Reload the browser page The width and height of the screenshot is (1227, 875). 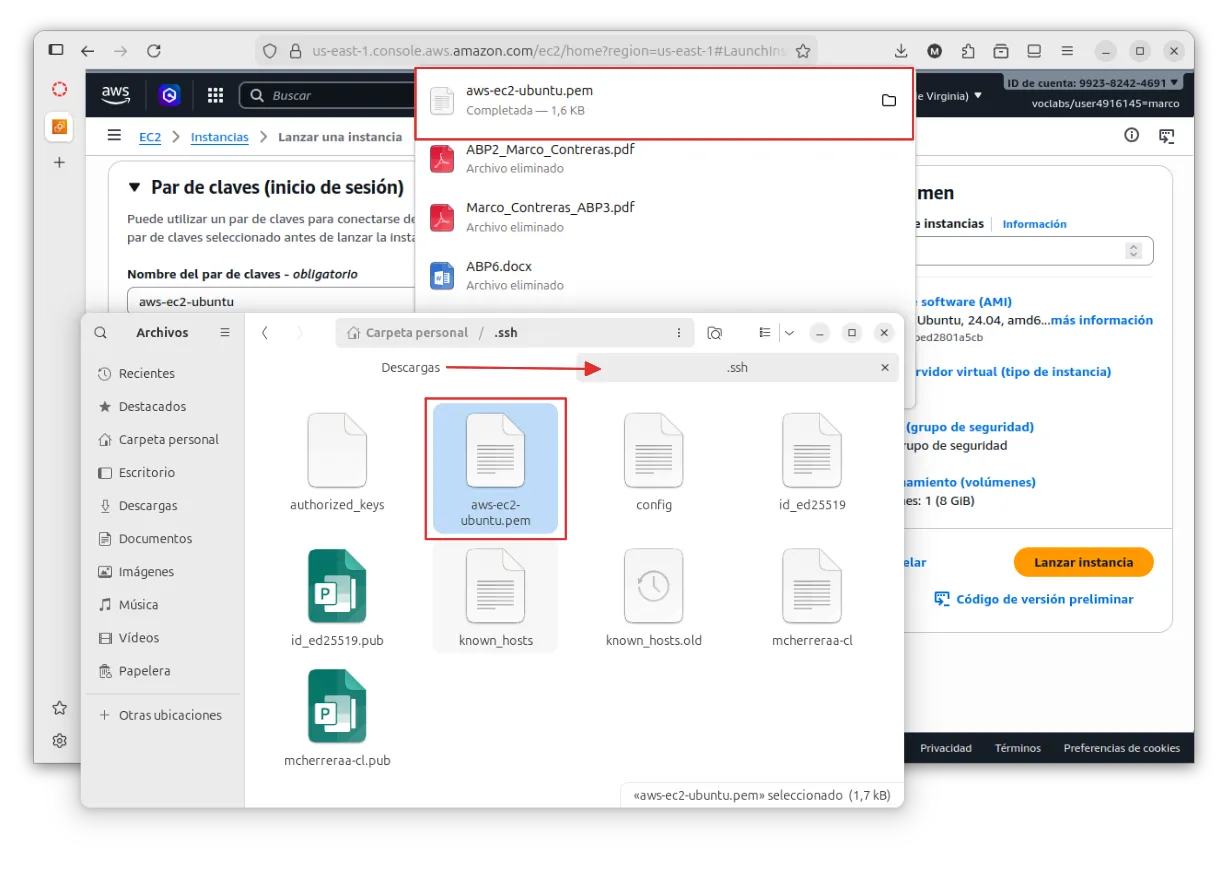pyautogui.click(x=153, y=51)
